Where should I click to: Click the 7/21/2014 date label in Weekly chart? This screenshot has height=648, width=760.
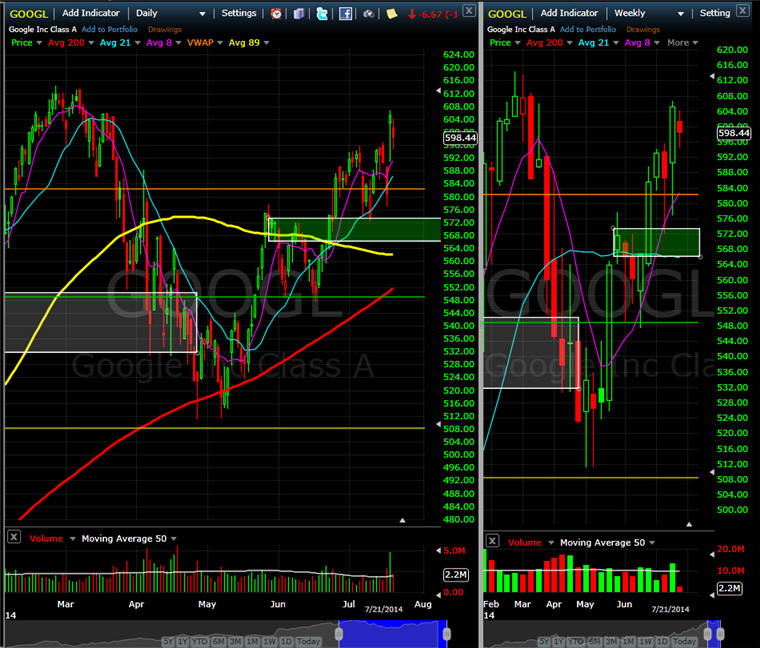tap(670, 609)
